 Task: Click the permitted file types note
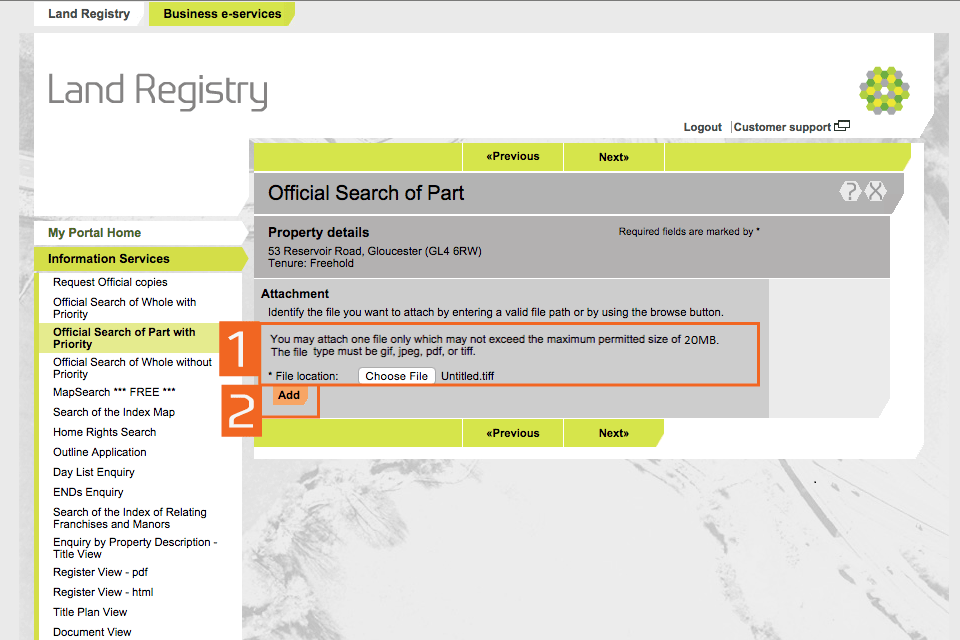373,352
